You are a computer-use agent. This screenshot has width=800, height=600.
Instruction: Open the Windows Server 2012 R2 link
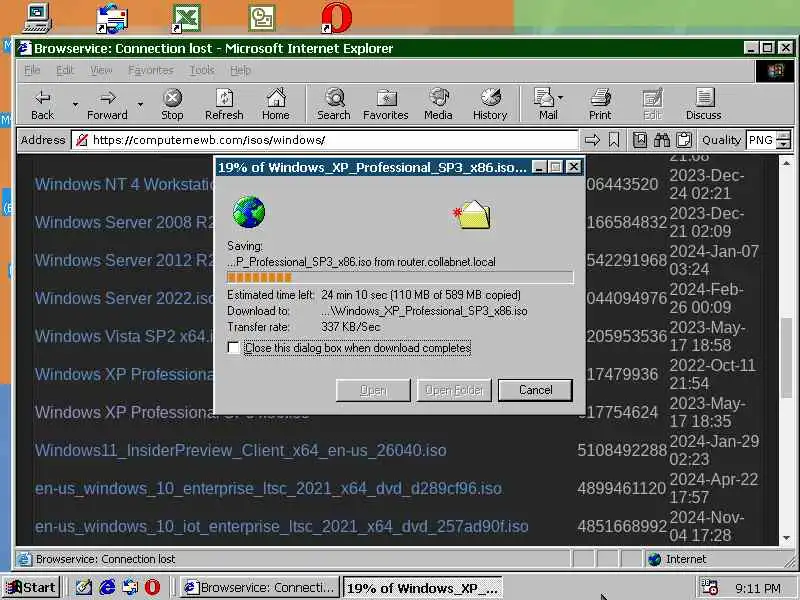[124, 260]
